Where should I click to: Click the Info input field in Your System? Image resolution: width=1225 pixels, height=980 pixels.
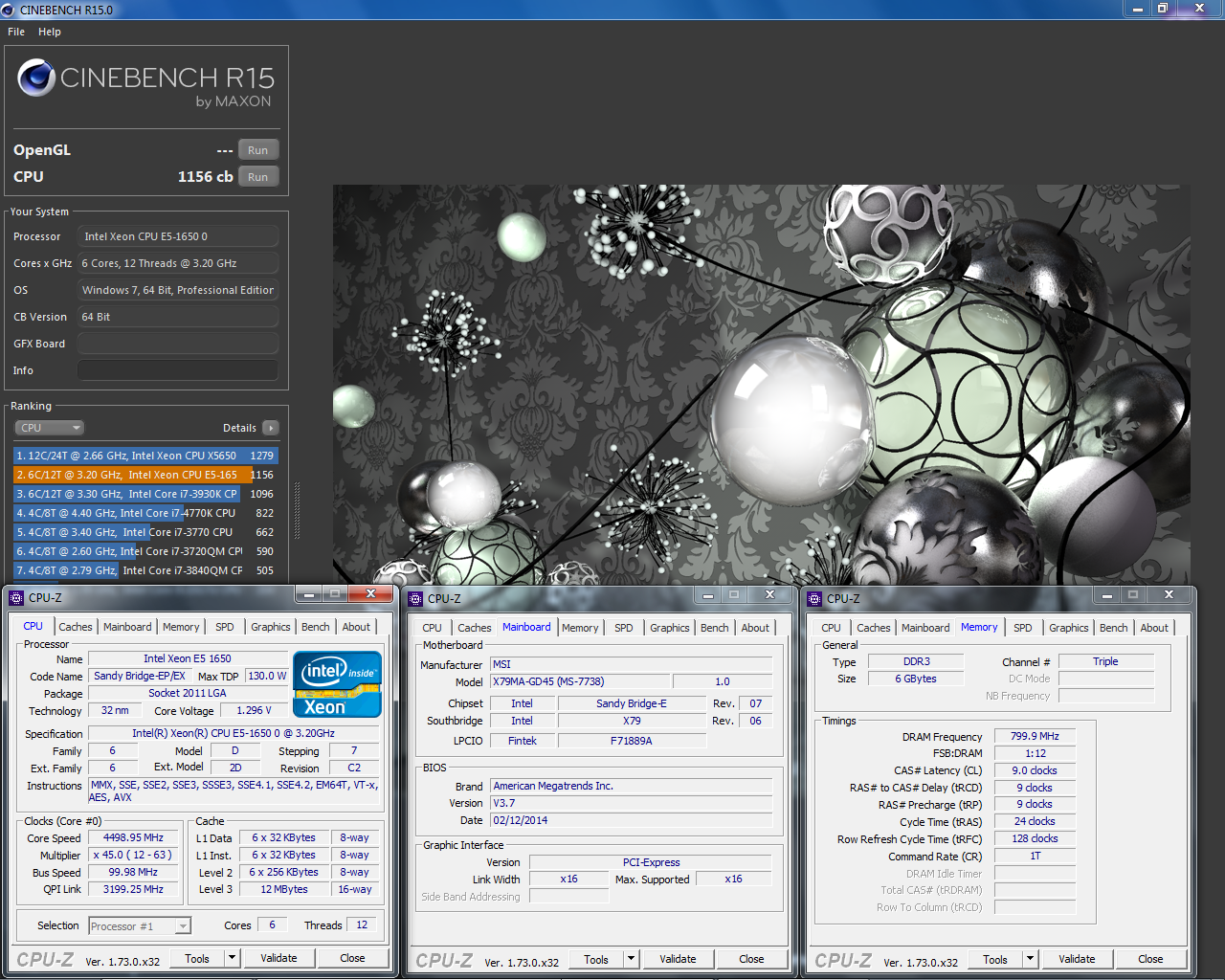point(178,370)
